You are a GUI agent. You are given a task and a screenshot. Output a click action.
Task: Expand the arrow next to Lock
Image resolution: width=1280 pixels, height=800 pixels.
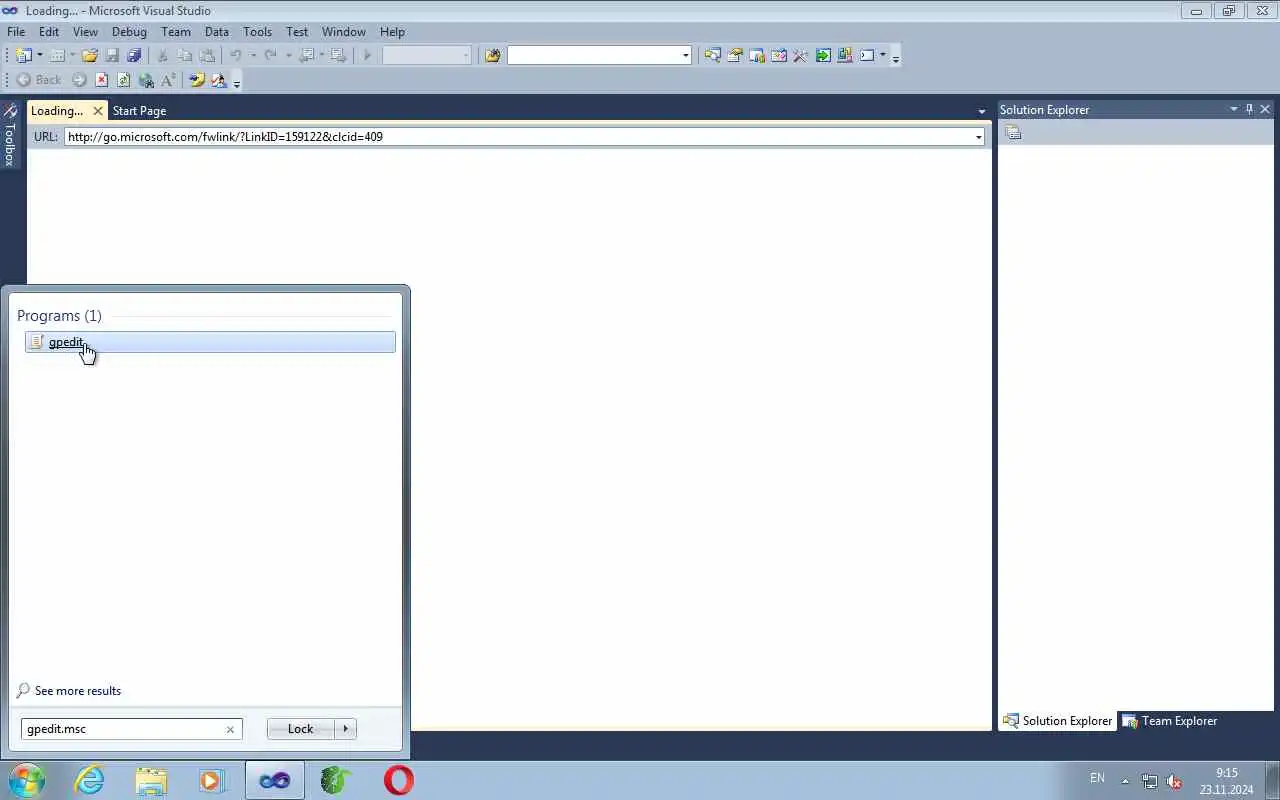(x=346, y=729)
